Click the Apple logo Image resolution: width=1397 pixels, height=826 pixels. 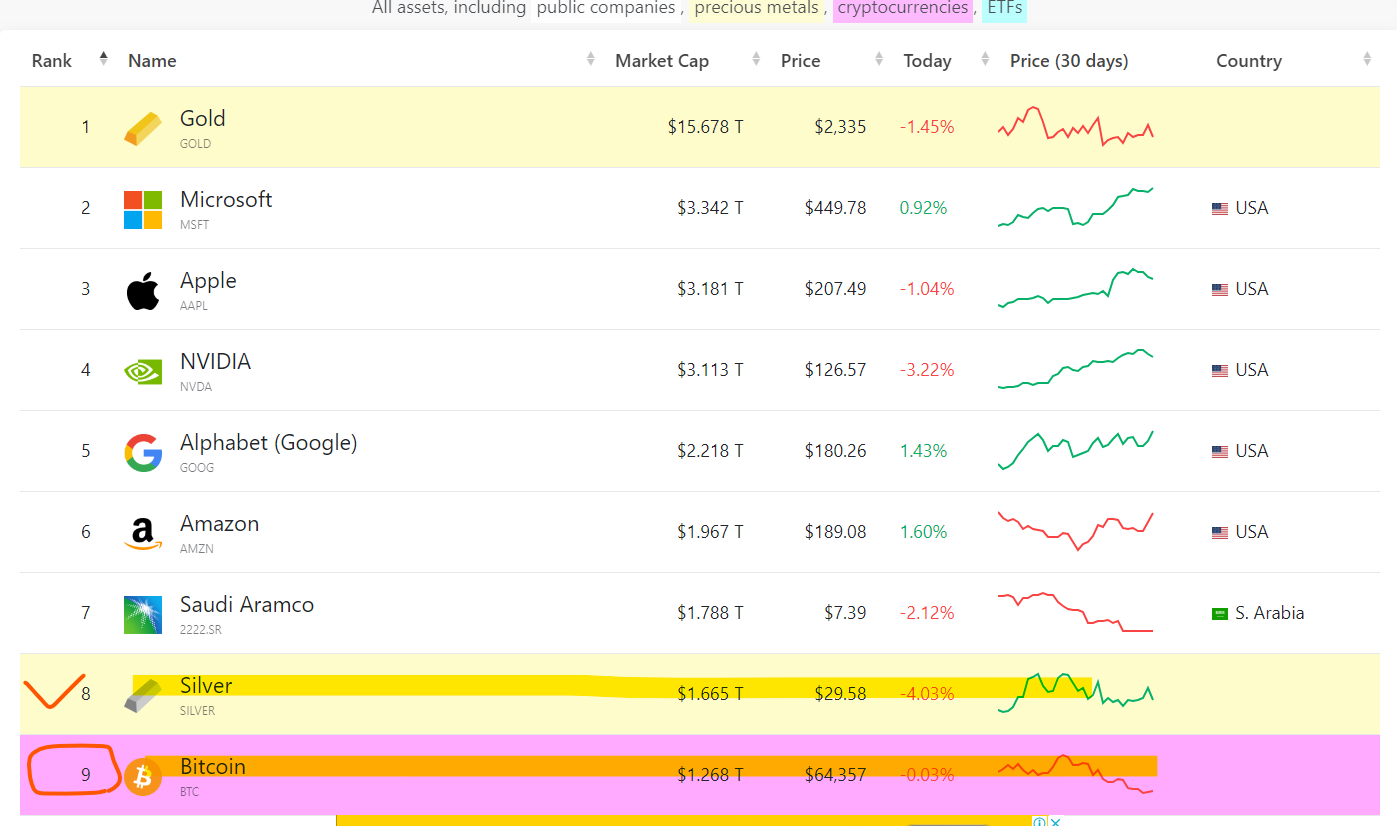coord(143,290)
